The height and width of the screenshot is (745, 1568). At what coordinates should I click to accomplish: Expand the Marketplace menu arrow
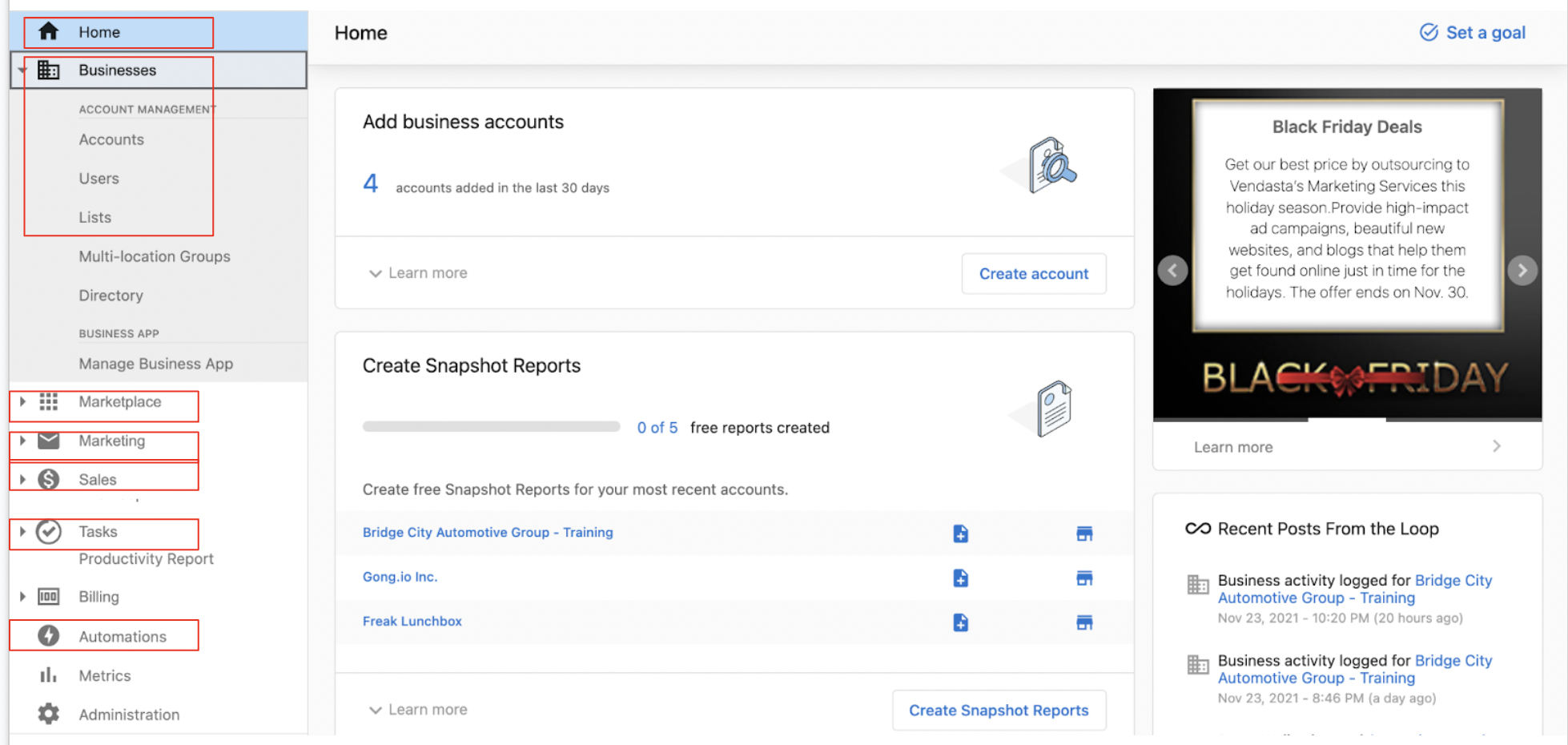point(22,401)
